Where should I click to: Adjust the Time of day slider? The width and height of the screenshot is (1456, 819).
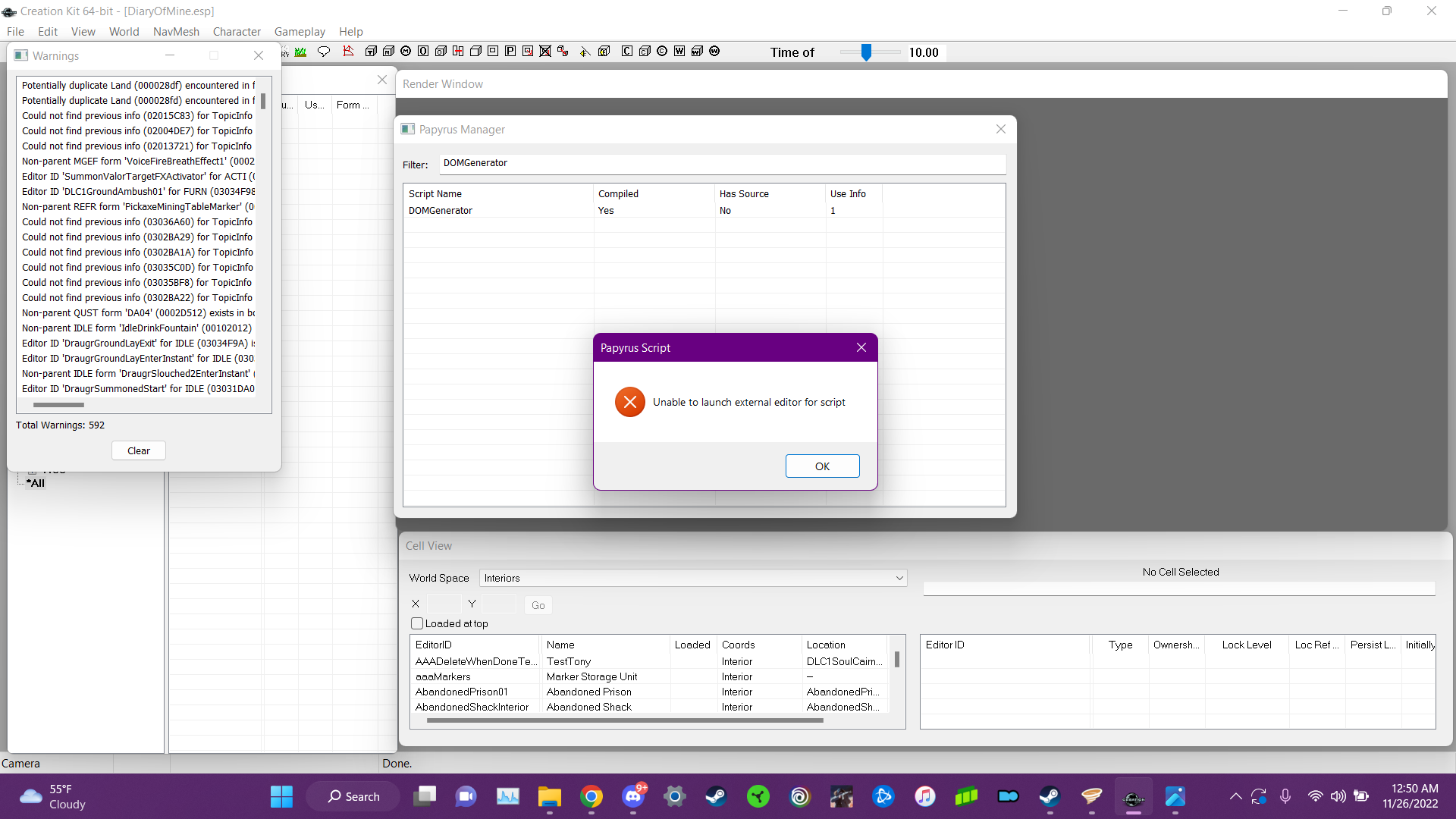(x=866, y=52)
